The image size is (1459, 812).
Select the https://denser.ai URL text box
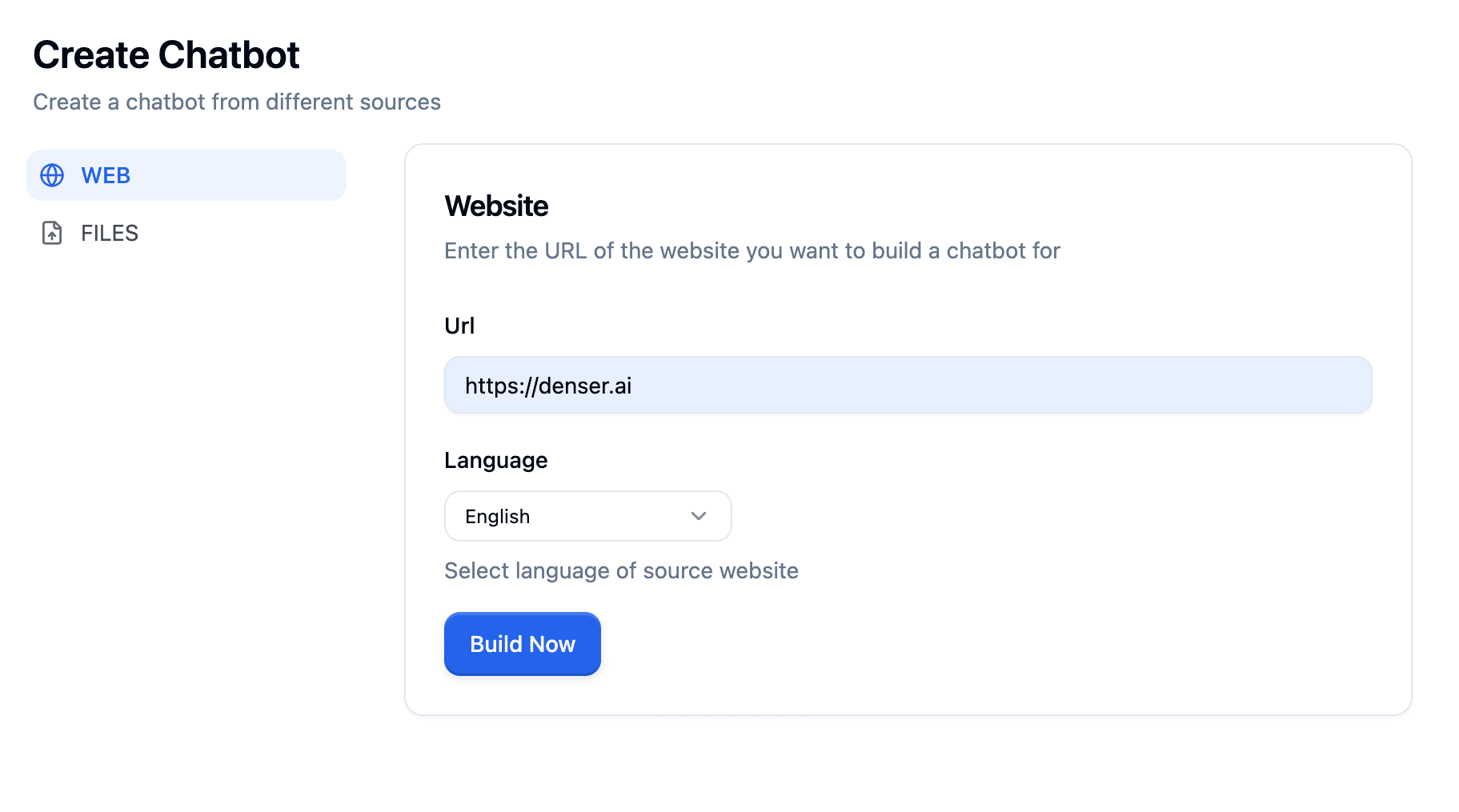pyautogui.click(x=907, y=385)
